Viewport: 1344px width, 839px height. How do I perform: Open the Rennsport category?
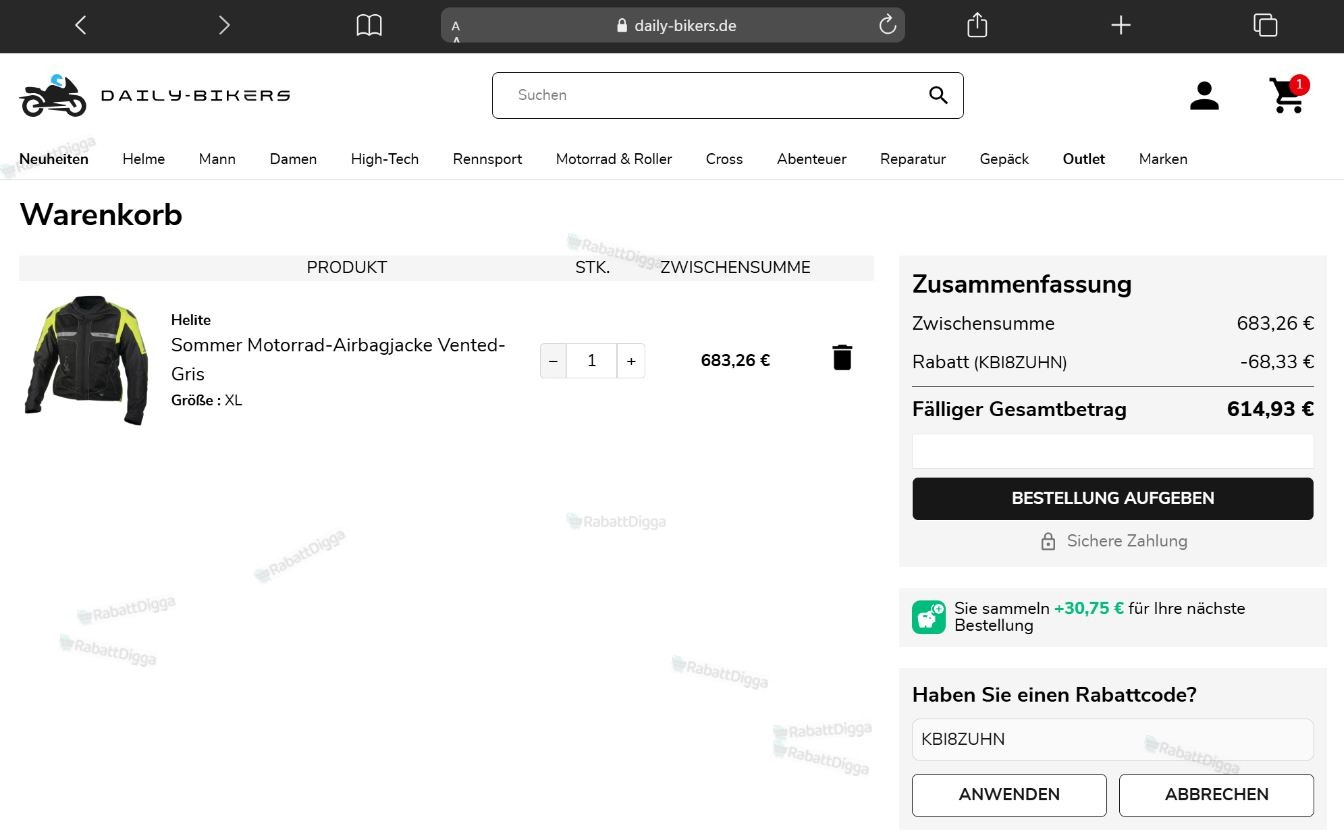(487, 159)
